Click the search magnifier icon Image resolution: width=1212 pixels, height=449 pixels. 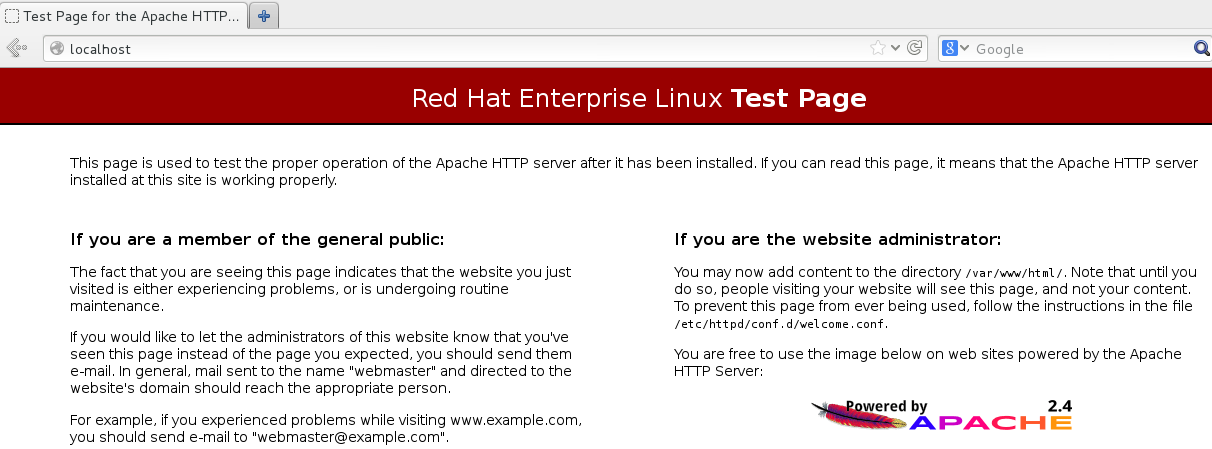pyautogui.click(x=1202, y=48)
